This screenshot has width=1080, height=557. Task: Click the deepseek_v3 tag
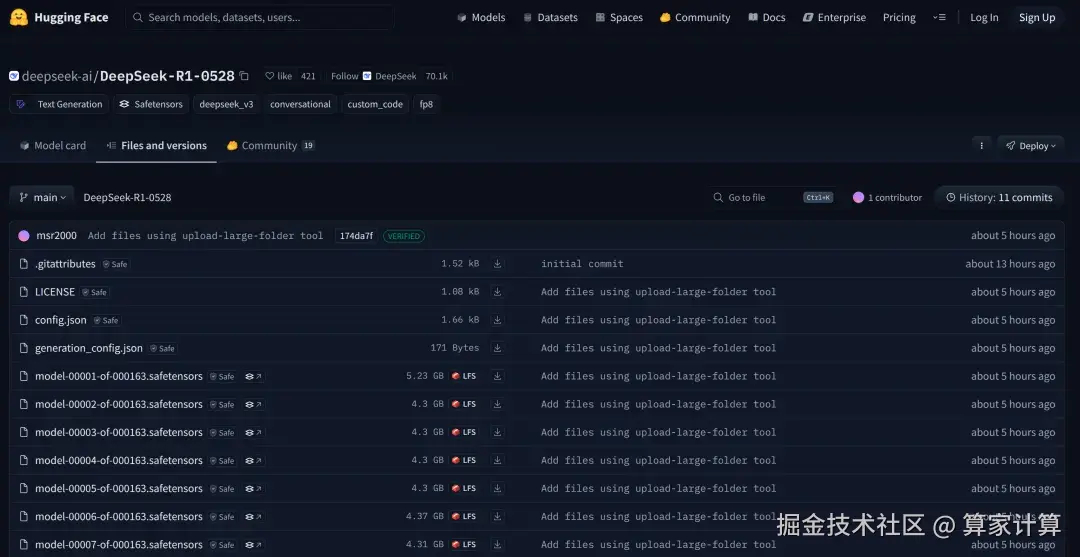tap(226, 105)
